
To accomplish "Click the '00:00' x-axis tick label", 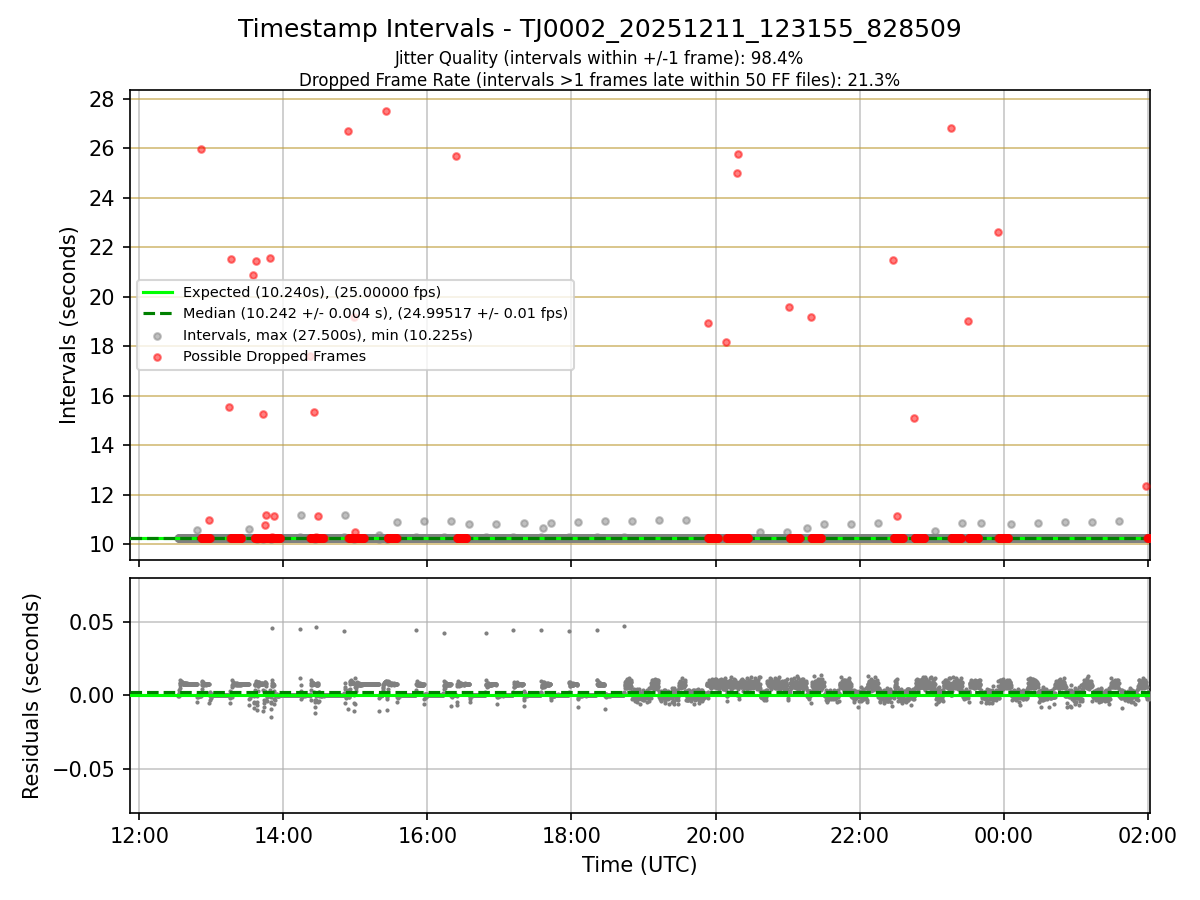I will [x=1003, y=835].
